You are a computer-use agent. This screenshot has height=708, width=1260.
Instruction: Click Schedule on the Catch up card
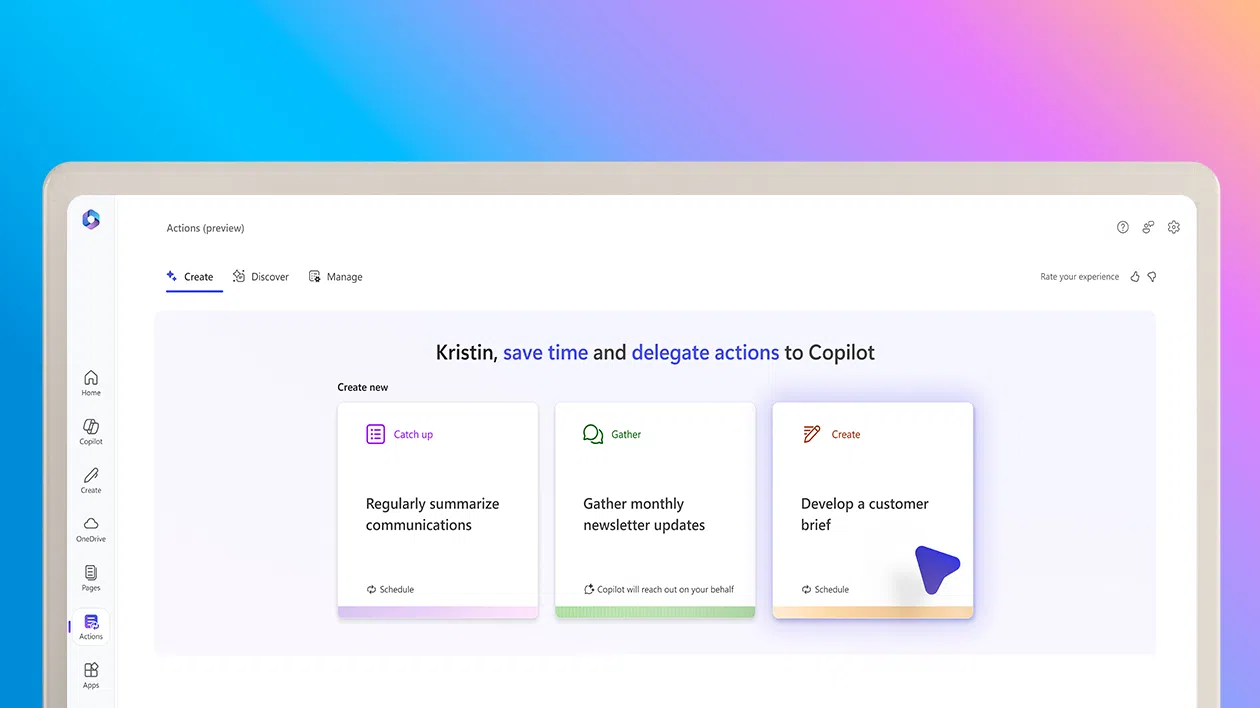391,590
